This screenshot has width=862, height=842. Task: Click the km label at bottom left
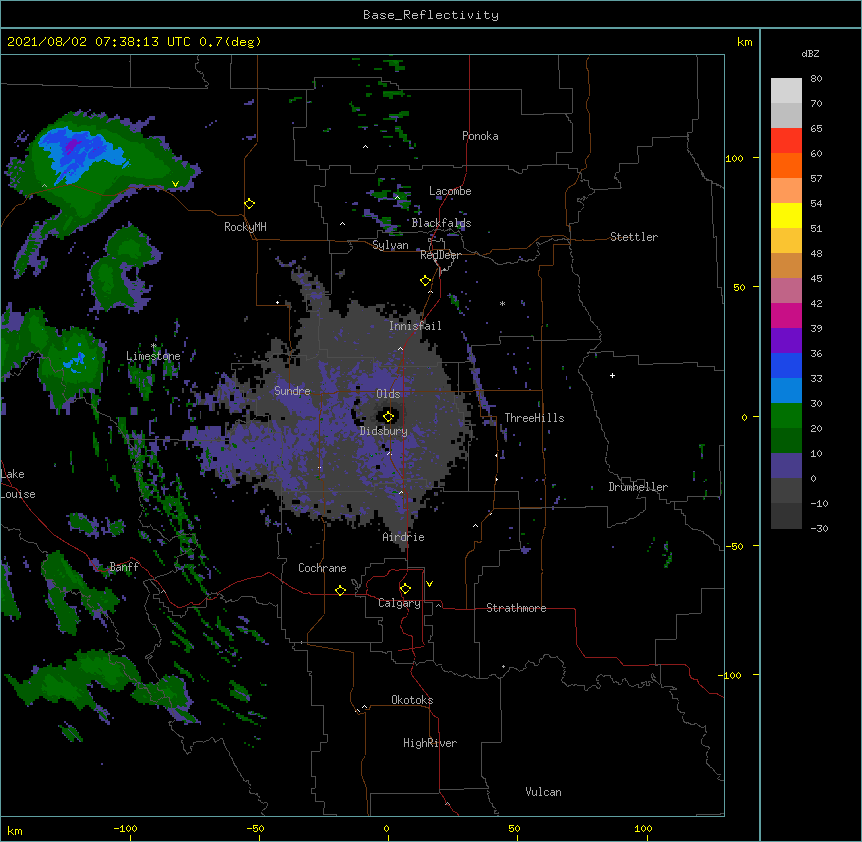15,830
